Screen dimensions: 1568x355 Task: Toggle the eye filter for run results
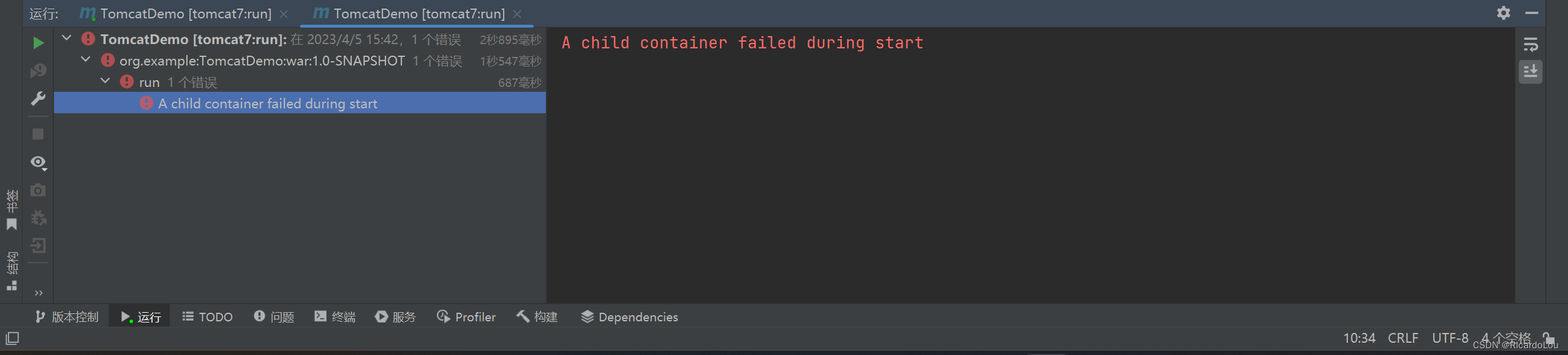[37, 162]
